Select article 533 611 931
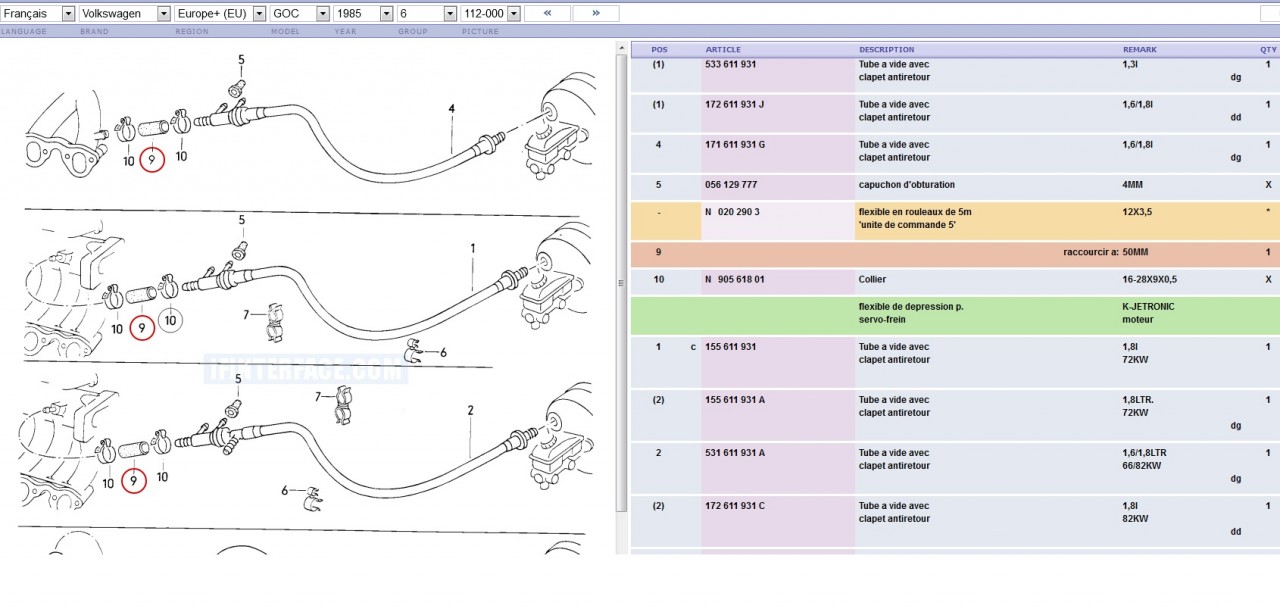The image size is (1280, 612). tap(731, 64)
